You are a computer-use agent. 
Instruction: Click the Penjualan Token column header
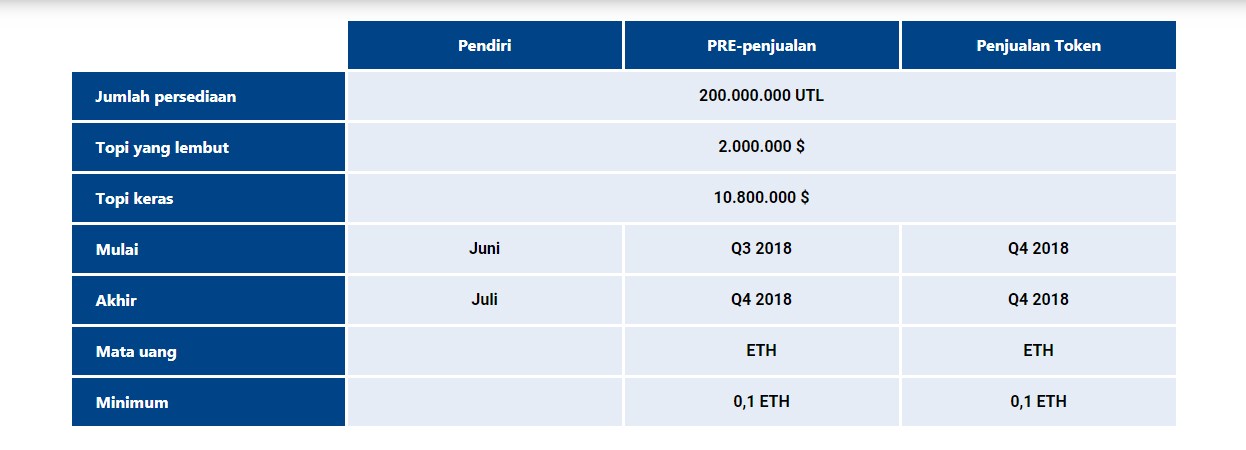click(x=1039, y=46)
